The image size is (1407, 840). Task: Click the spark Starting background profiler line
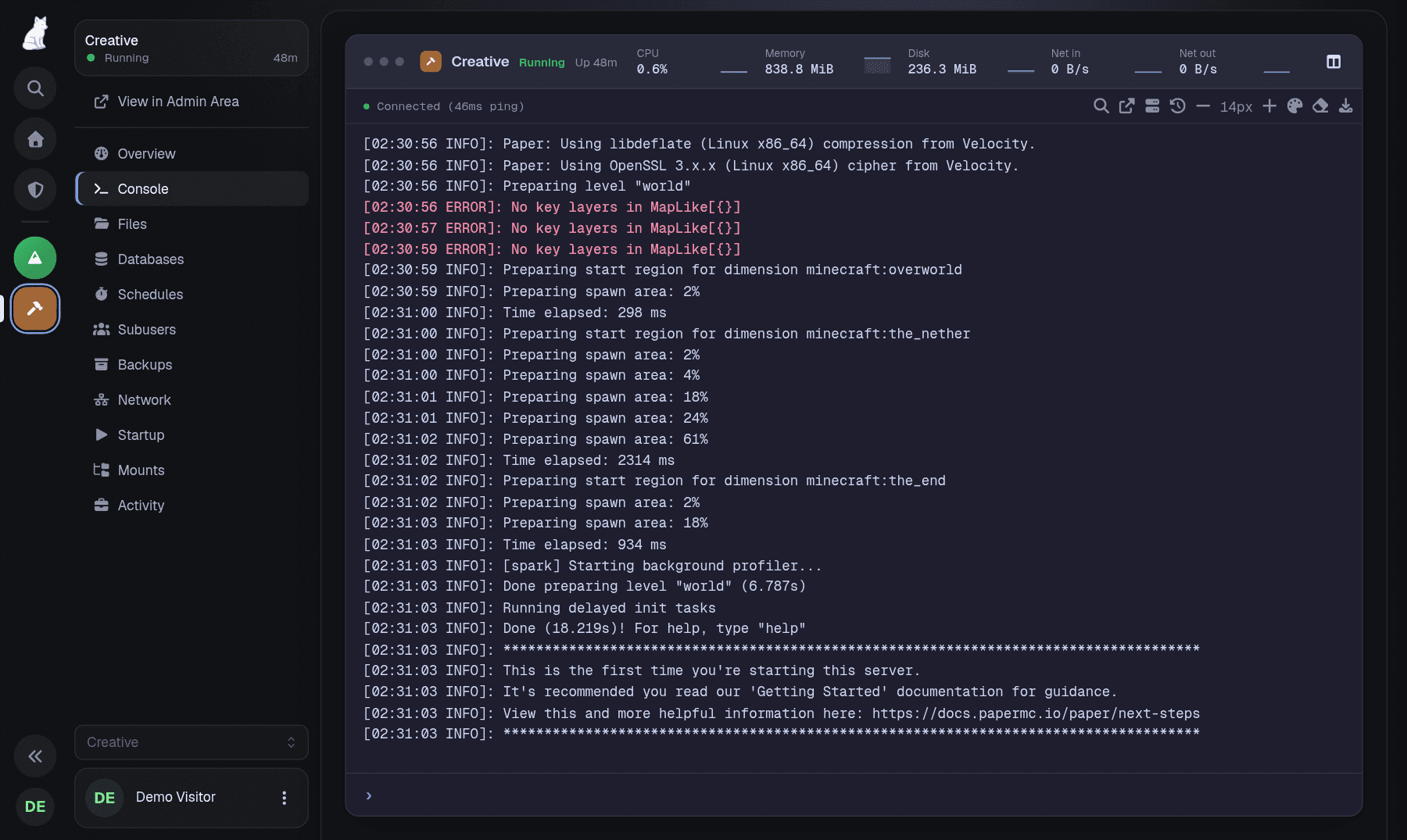tap(593, 566)
